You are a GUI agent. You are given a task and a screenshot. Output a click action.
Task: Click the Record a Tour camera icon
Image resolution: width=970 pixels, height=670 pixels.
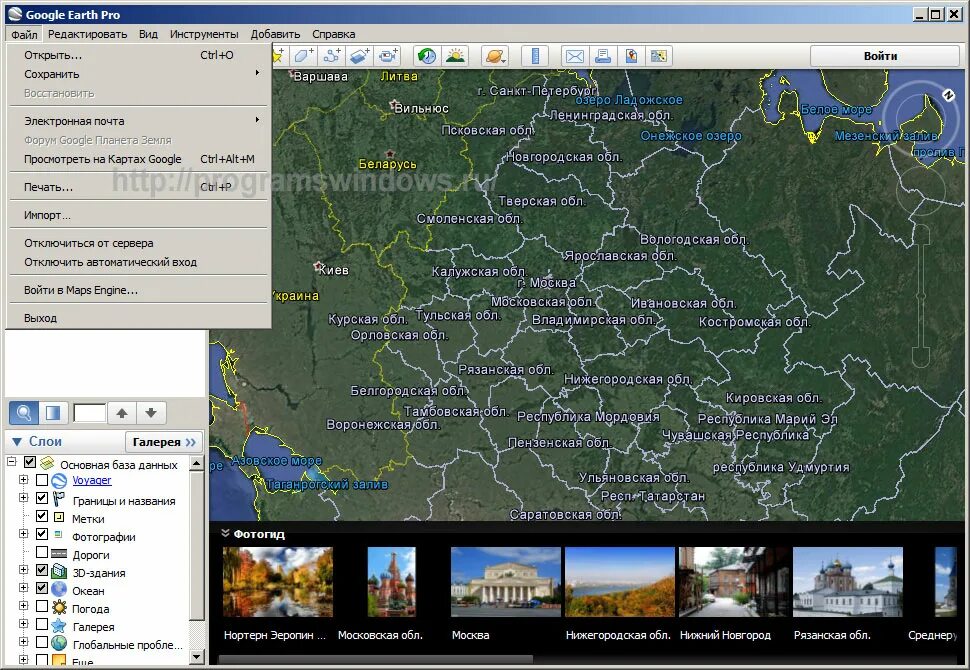(x=388, y=56)
